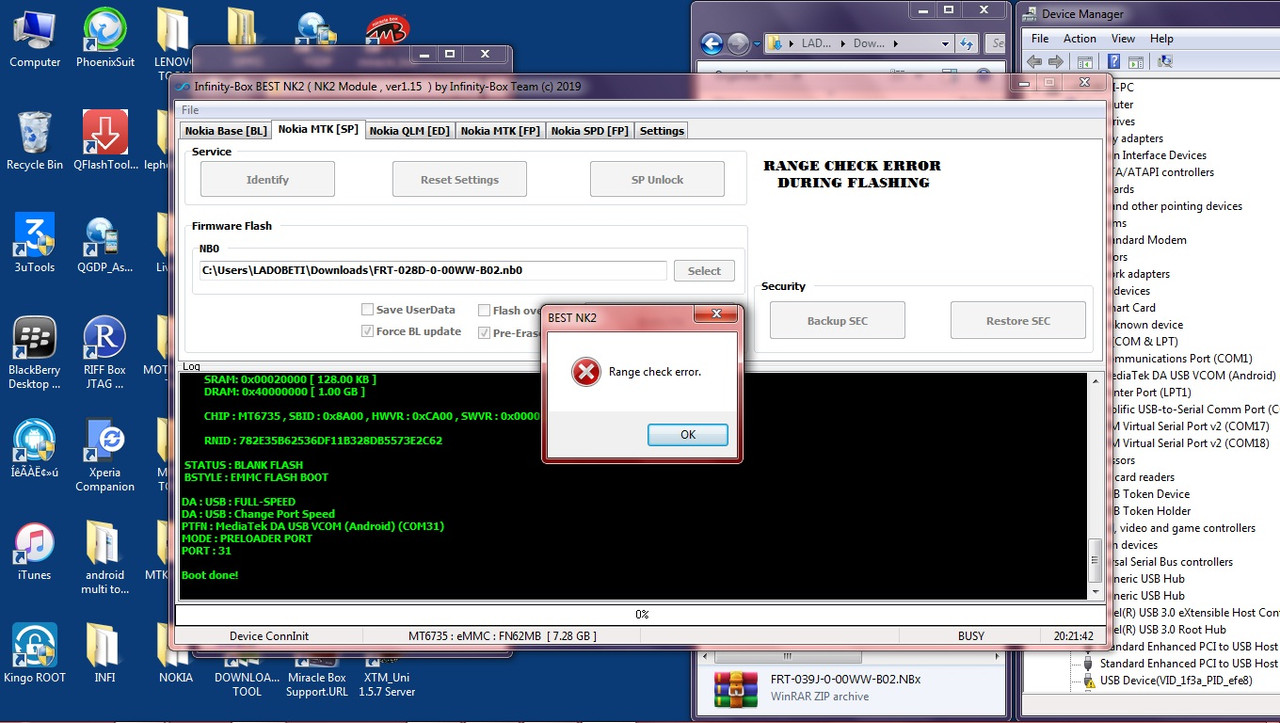Open Explorer recent pages dropdown arrow
The height and width of the screenshot is (723, 1280).
pyautogui.click(x=757, y=44)
